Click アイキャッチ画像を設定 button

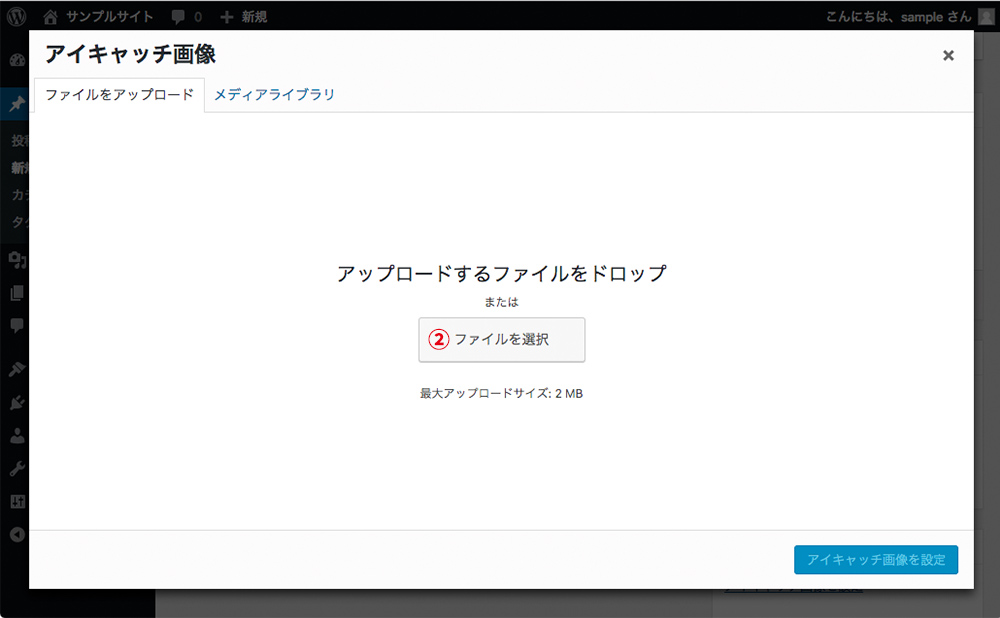tap(875, 560)
